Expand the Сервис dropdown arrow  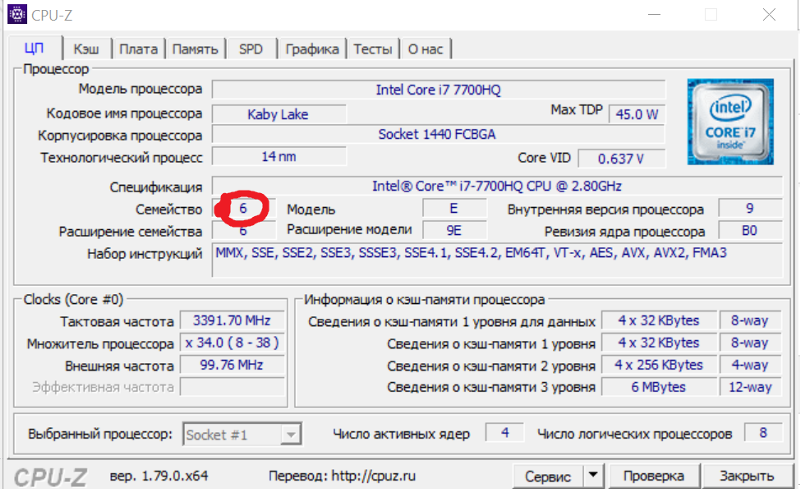(x=593, y=476)
